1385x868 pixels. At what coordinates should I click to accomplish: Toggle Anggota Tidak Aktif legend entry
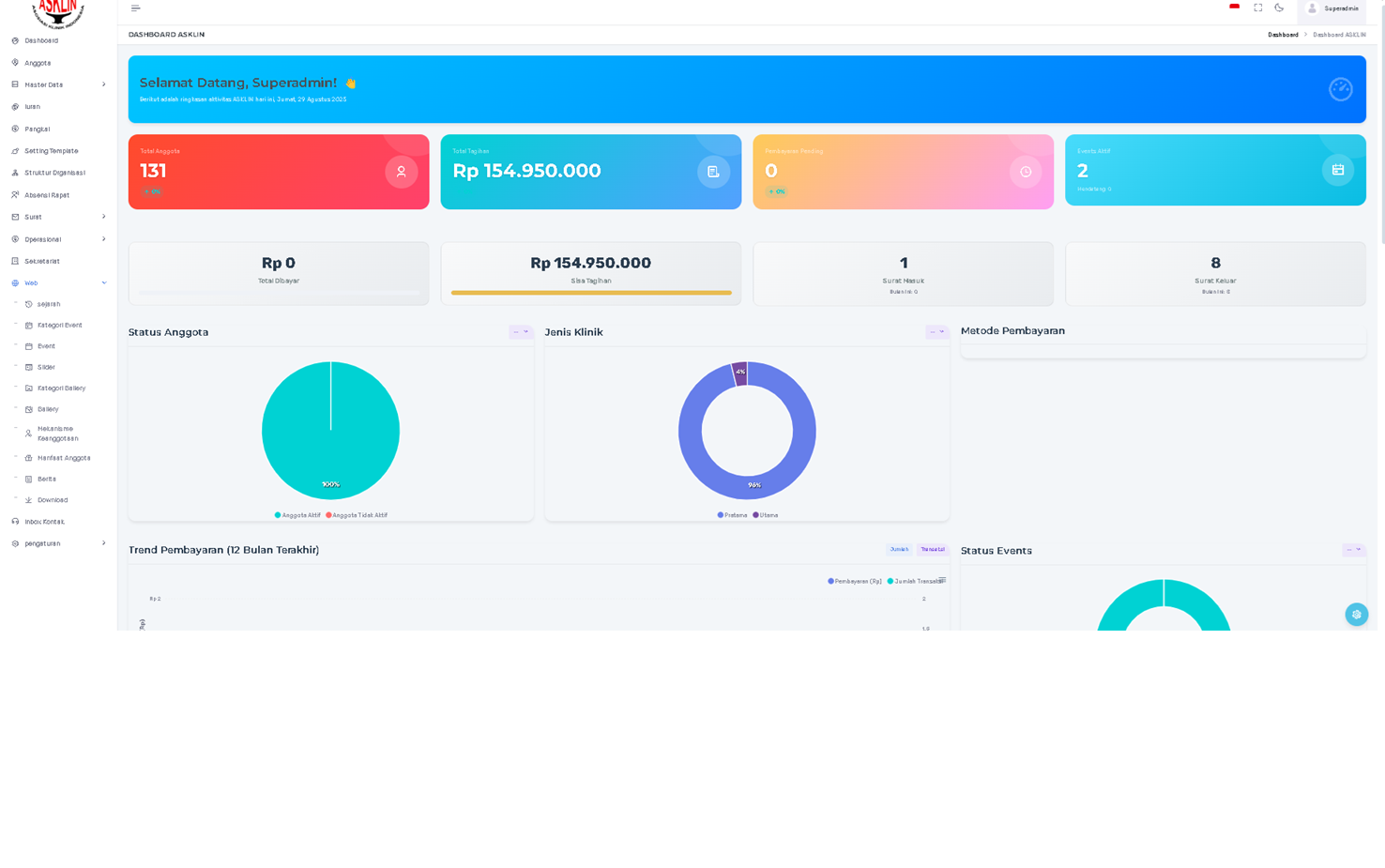point(357,515)
